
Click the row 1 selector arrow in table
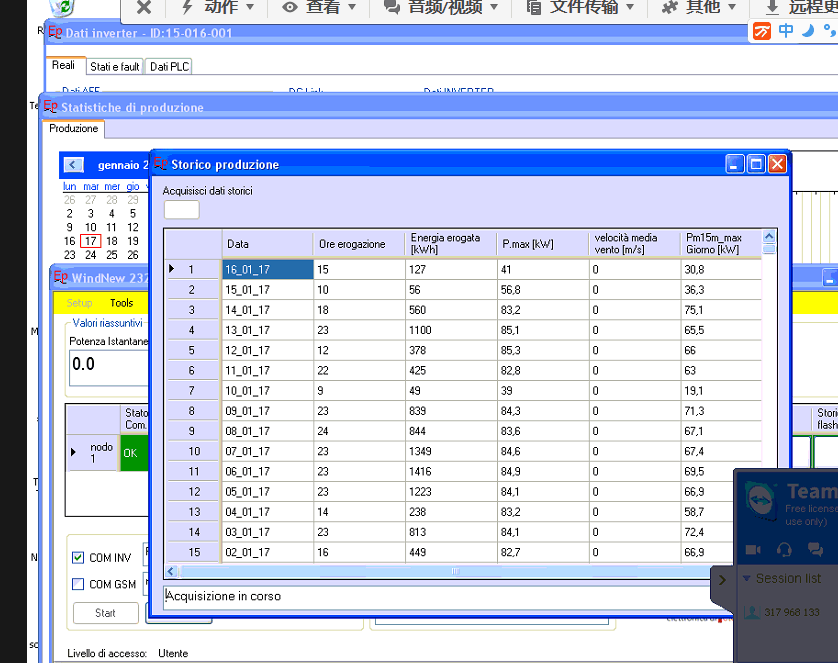point(172,269)
